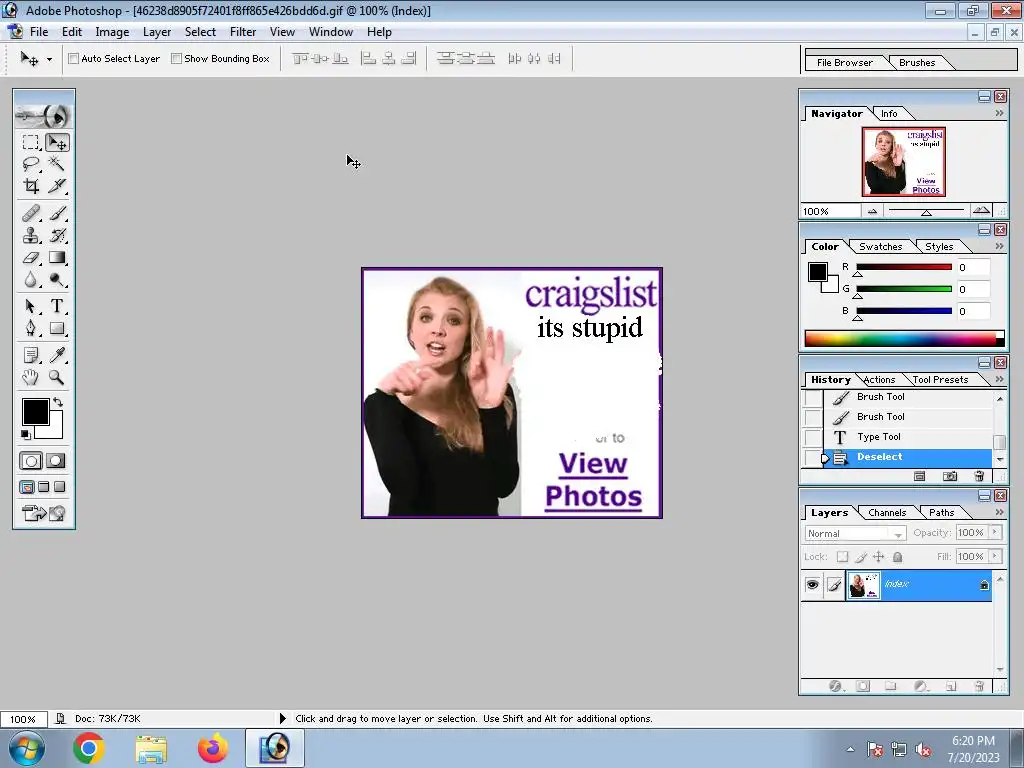
Task: Swap foreground and background colors
Action: tap(58, 402)
